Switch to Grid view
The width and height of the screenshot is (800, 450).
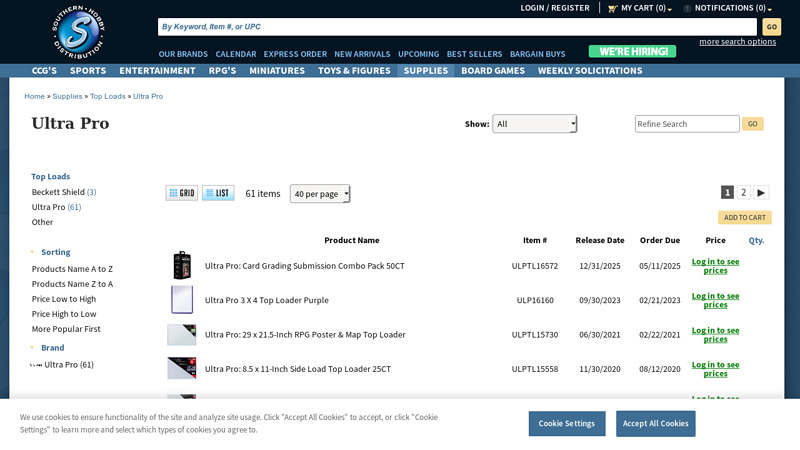tap(182, 193)
